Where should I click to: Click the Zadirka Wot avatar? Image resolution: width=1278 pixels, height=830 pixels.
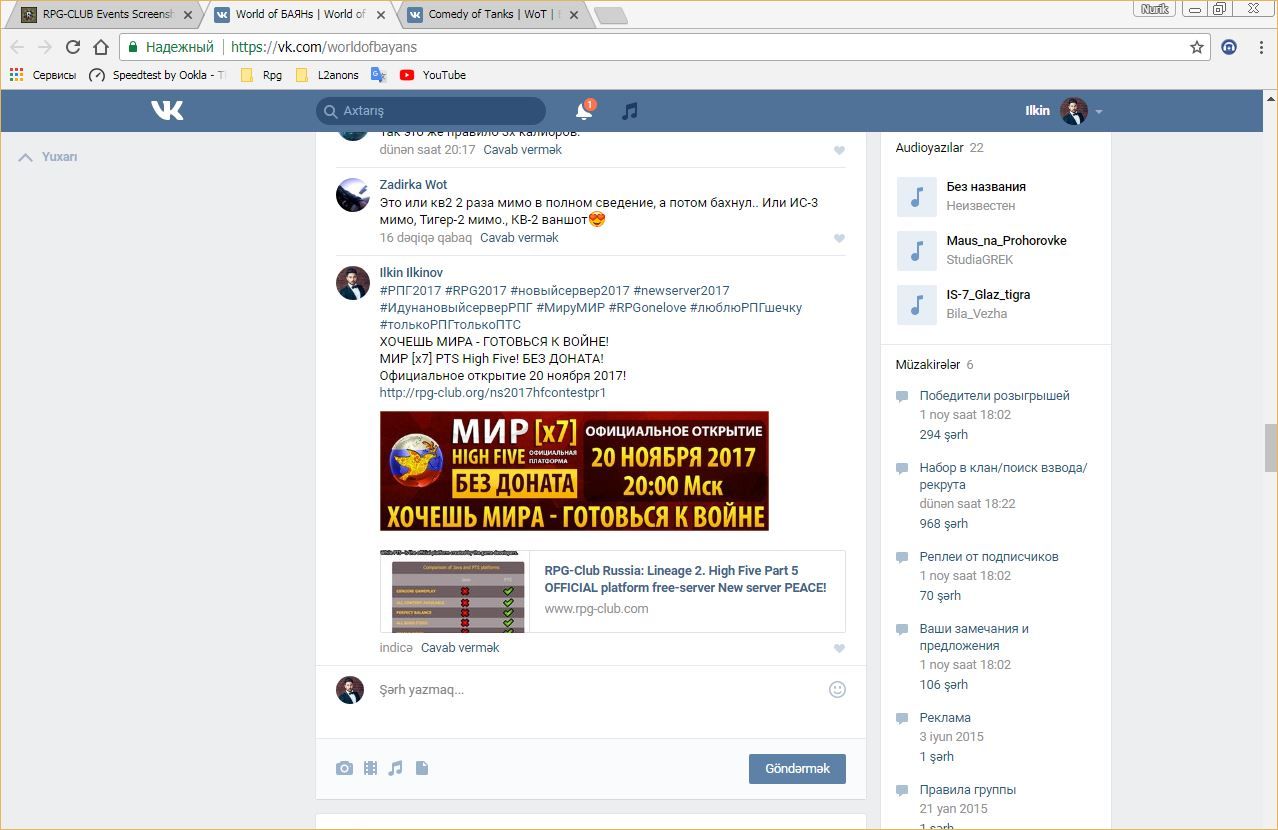352,195
